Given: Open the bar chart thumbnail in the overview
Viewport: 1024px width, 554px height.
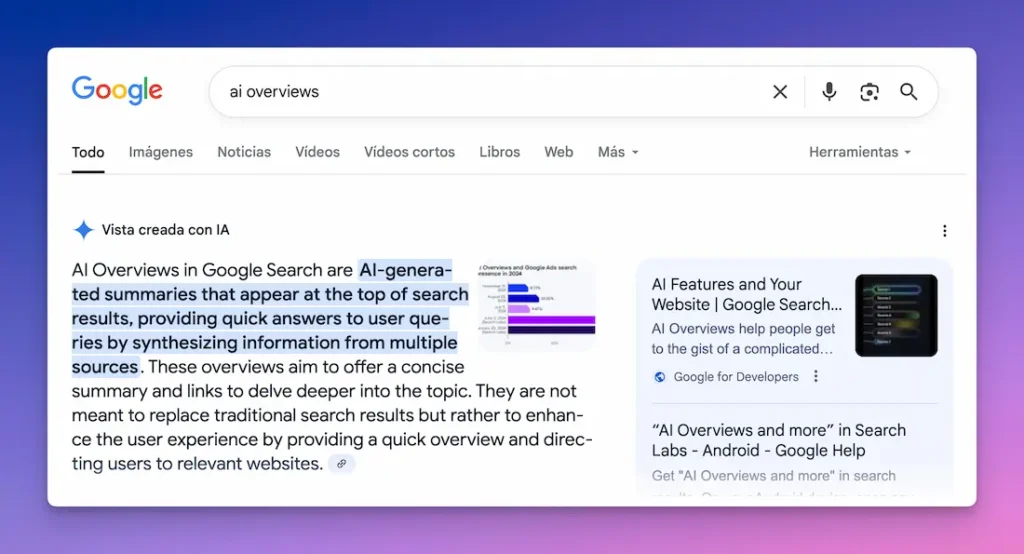Looking at the screenshot, I should pyautogui.click(x=537, y=304).
